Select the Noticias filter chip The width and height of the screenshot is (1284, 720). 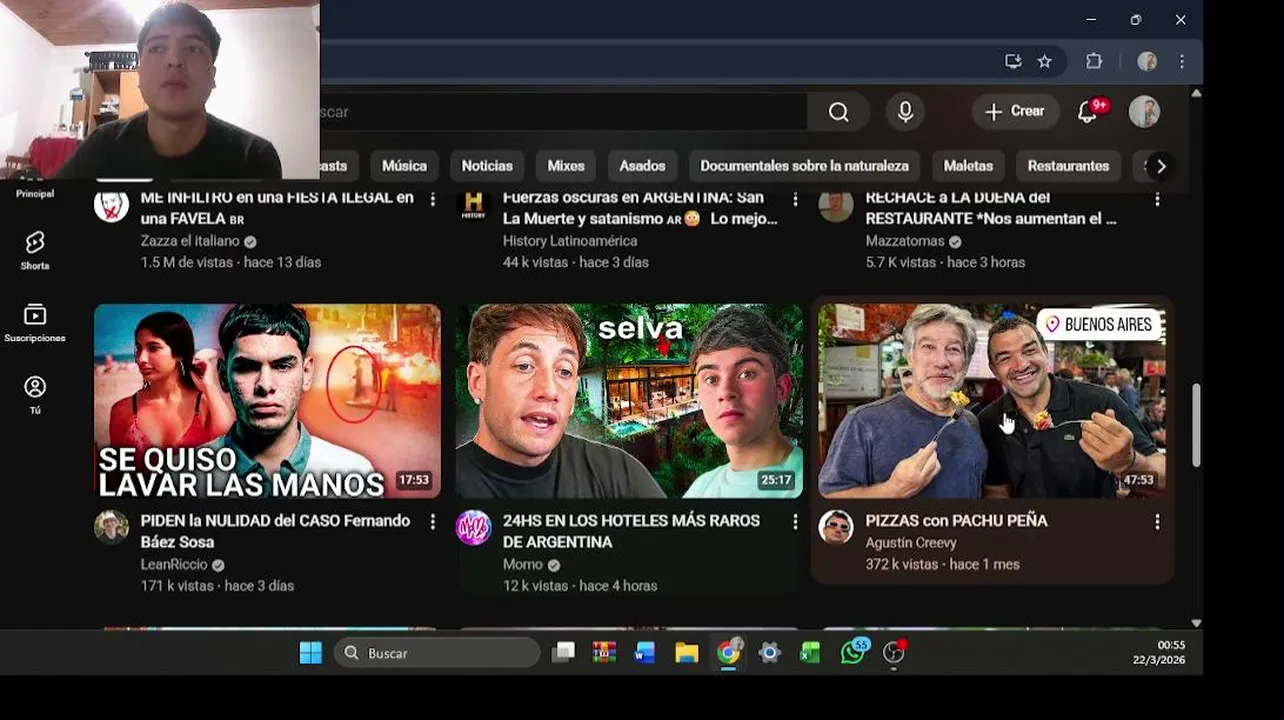(x=487, y=166)
